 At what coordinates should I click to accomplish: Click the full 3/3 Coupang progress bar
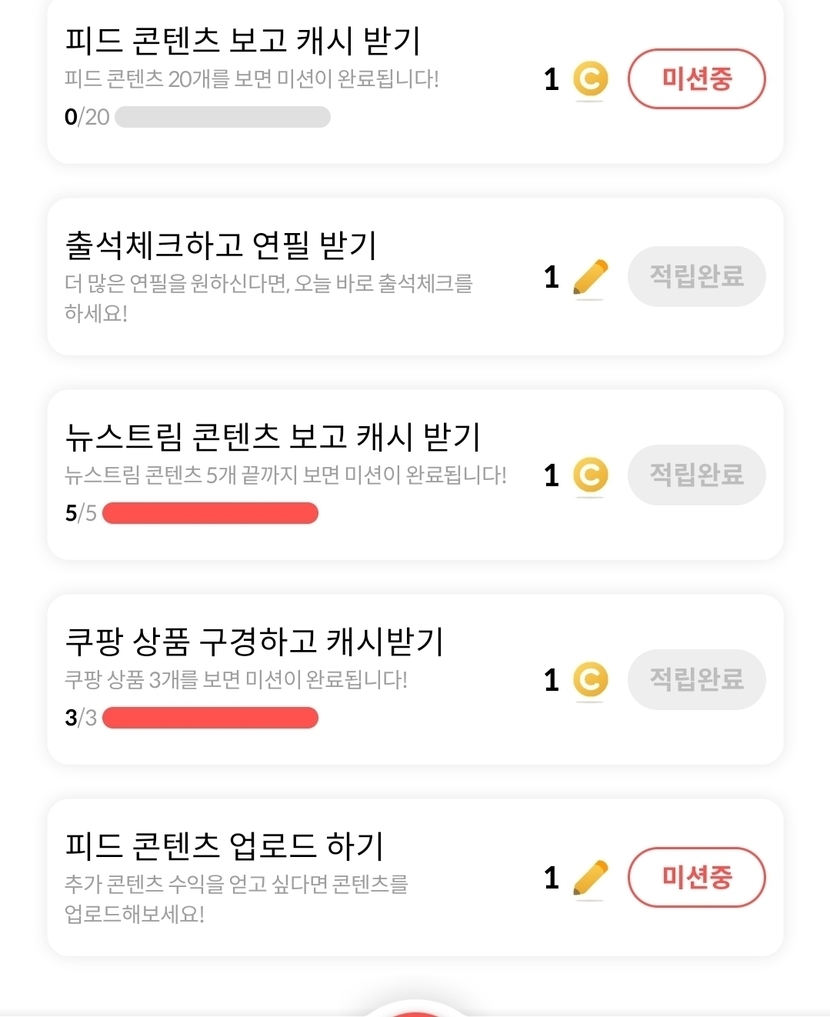click(210, 718)
